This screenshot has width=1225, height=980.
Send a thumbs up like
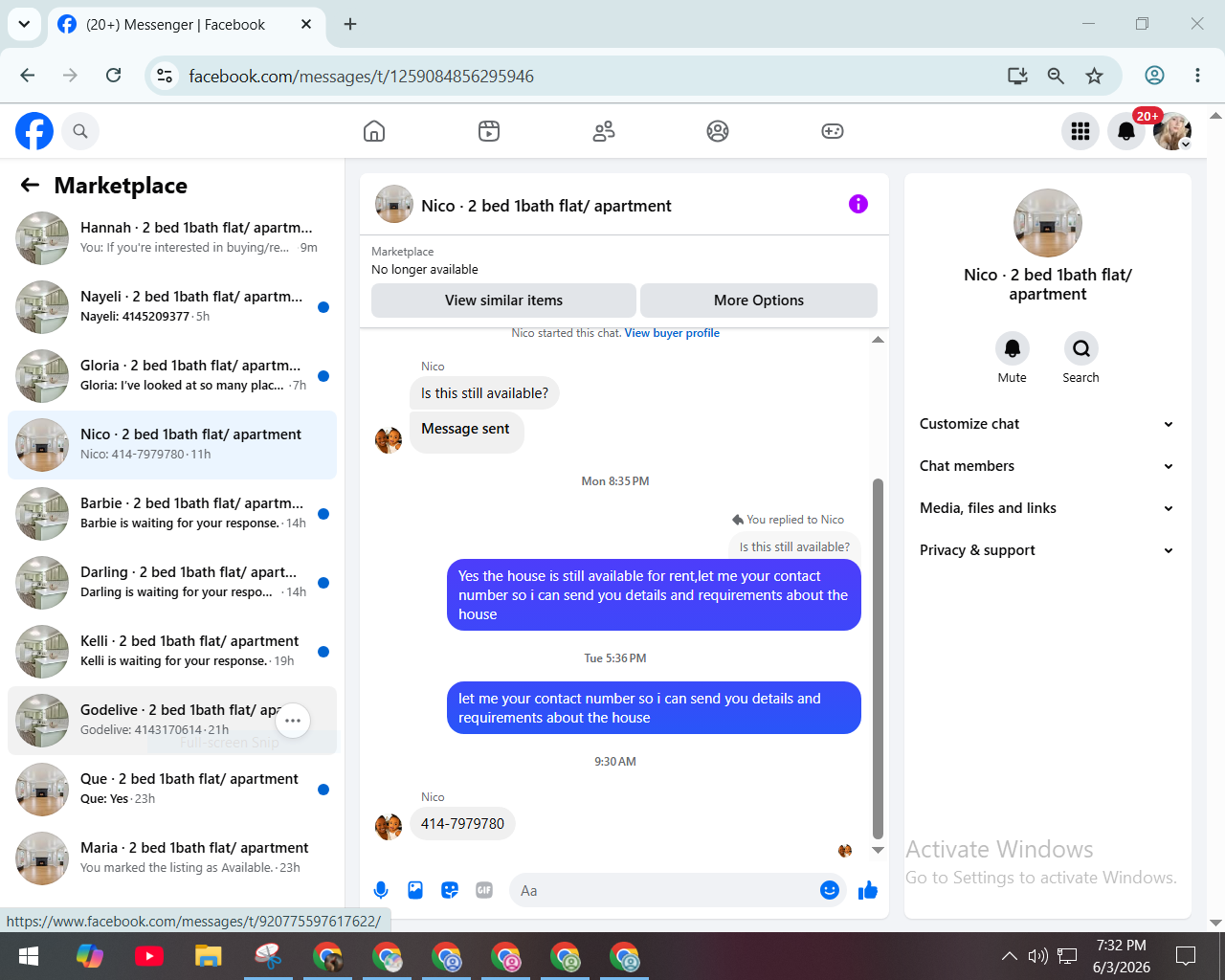tap(868, 891)
